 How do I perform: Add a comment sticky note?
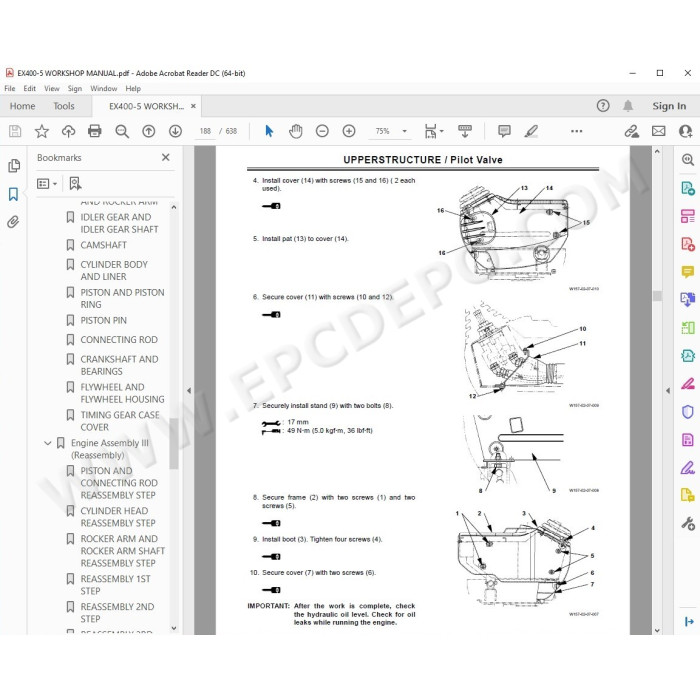[x=504, y=131]
